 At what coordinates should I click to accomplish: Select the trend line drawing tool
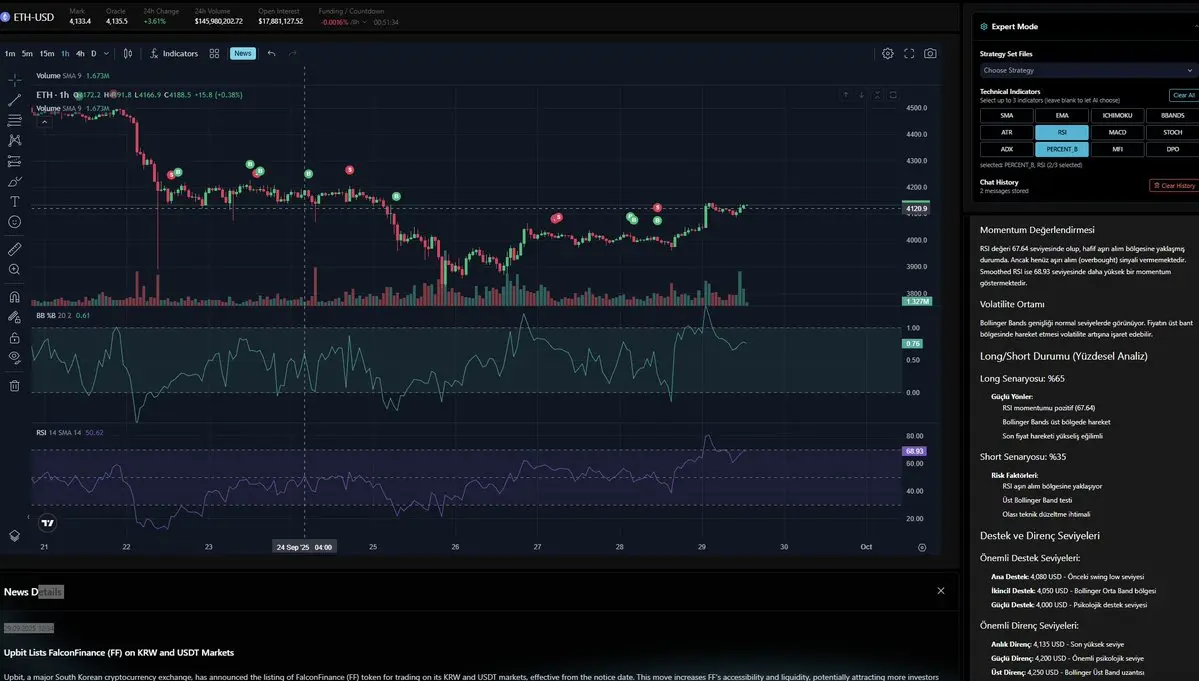(15, 100)
